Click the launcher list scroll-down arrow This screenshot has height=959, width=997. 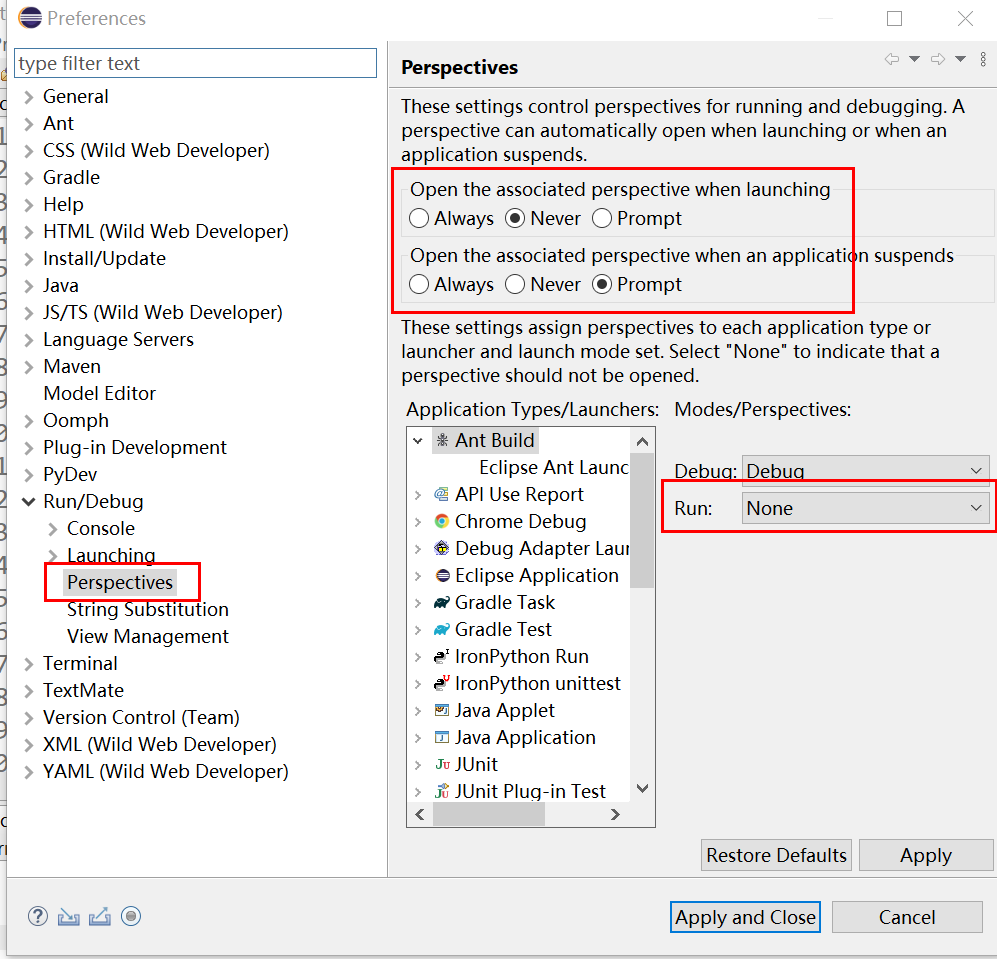click(x=642, y=789)
